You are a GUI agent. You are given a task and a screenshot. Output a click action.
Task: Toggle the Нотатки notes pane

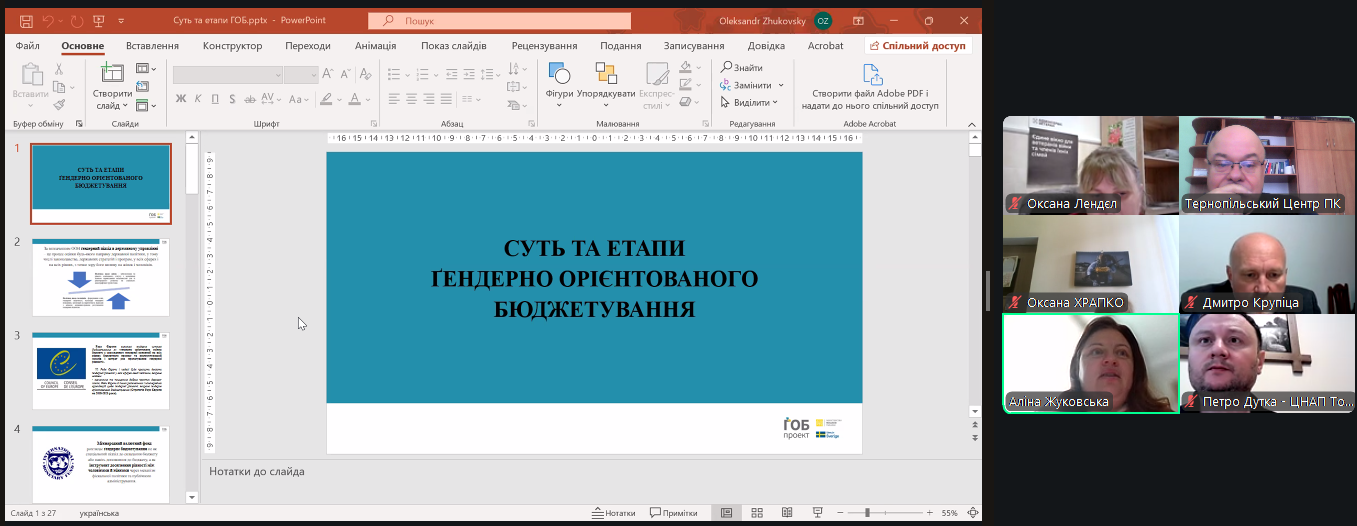coord(613,513)
